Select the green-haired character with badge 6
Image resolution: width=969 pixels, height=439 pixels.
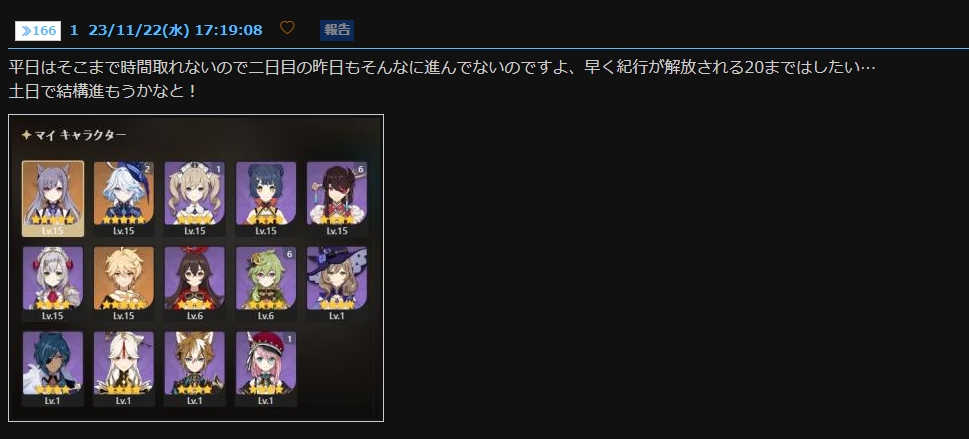266,284
